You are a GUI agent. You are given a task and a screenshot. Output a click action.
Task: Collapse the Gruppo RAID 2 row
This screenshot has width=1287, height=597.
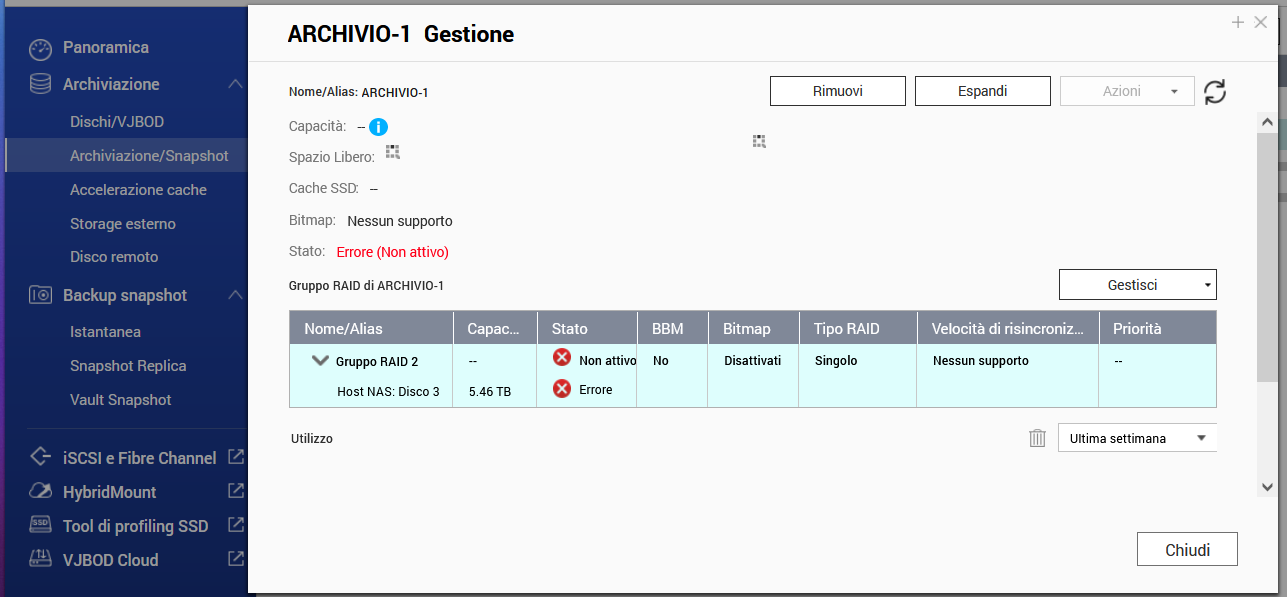click(320, 361)
